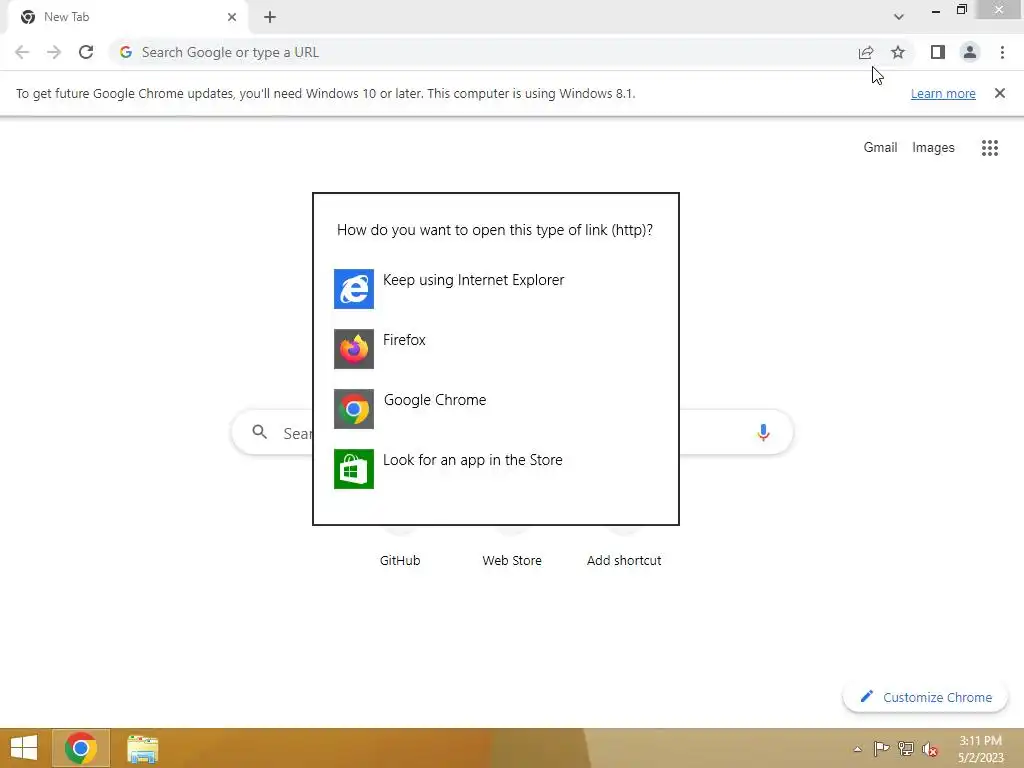
Task: Select the Google Chrome icon in the dialog
Action: click(x=353, y=409)
